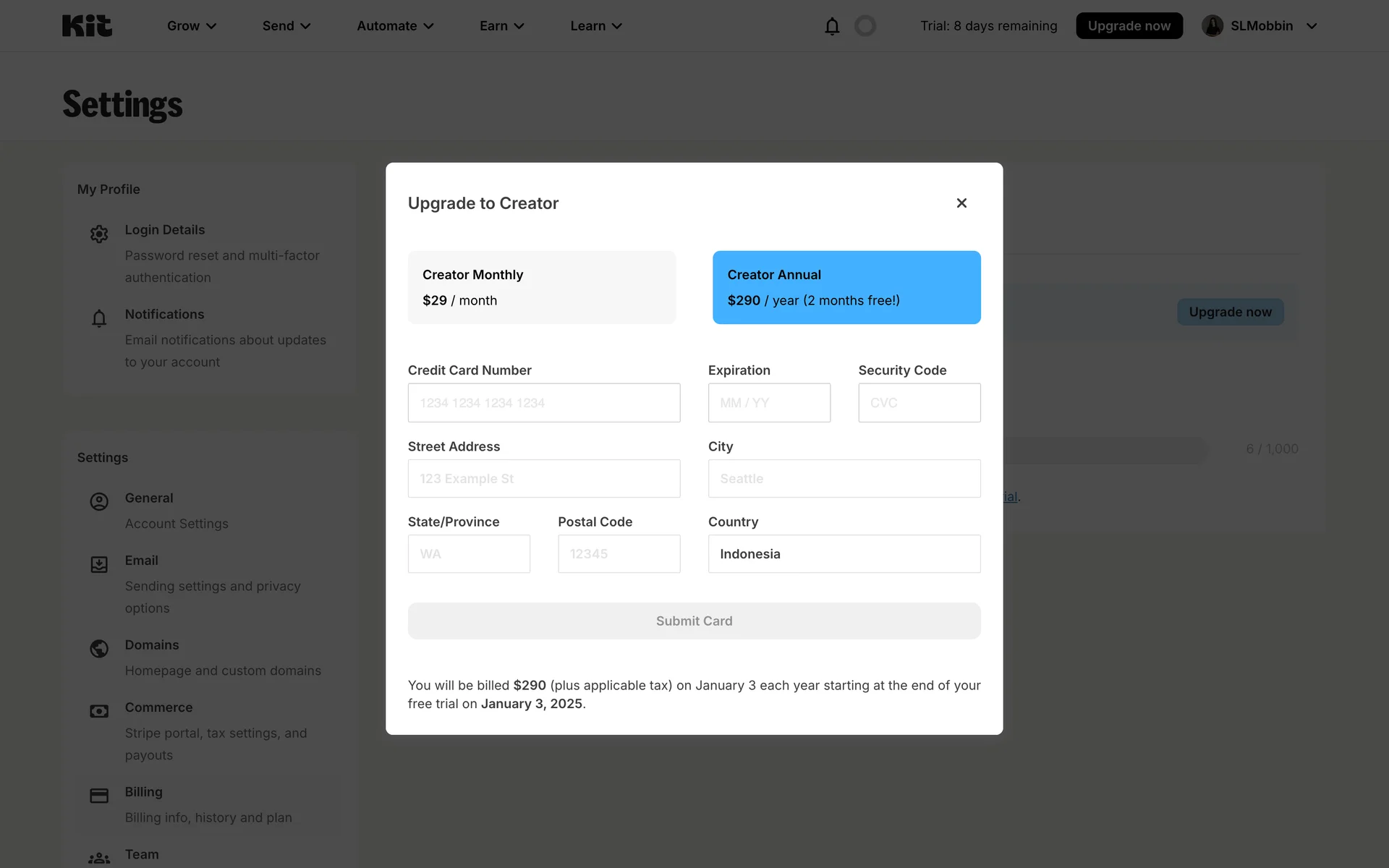Close the Upgrade to Creator dialog
Screen dimensions: 1389x868
point(961,203)
